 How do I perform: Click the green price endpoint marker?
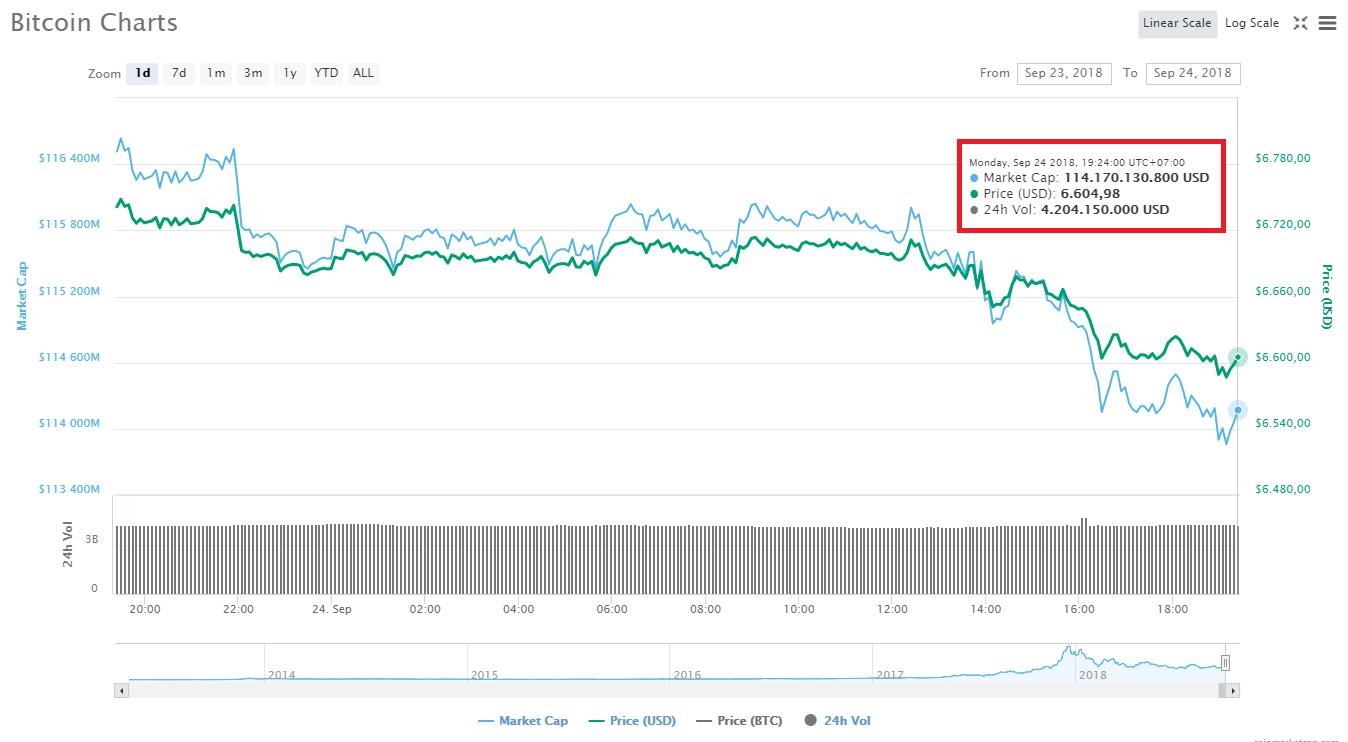click(x=1238, y=358)
